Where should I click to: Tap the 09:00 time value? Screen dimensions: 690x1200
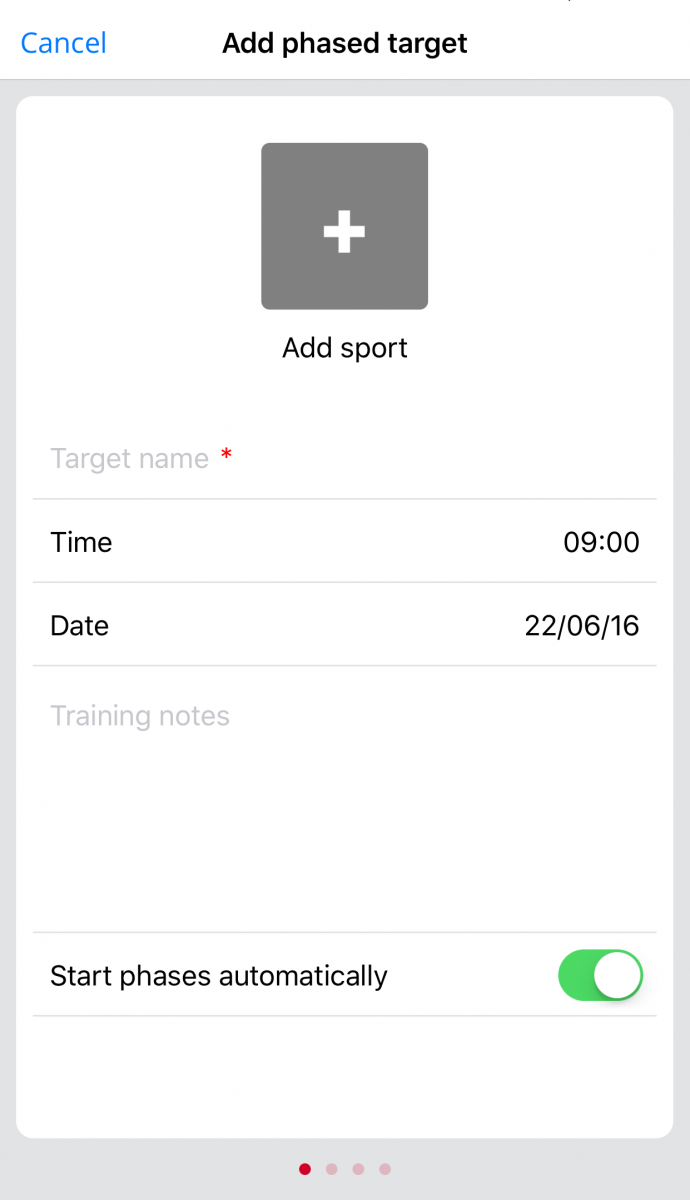tap(601, 542)
